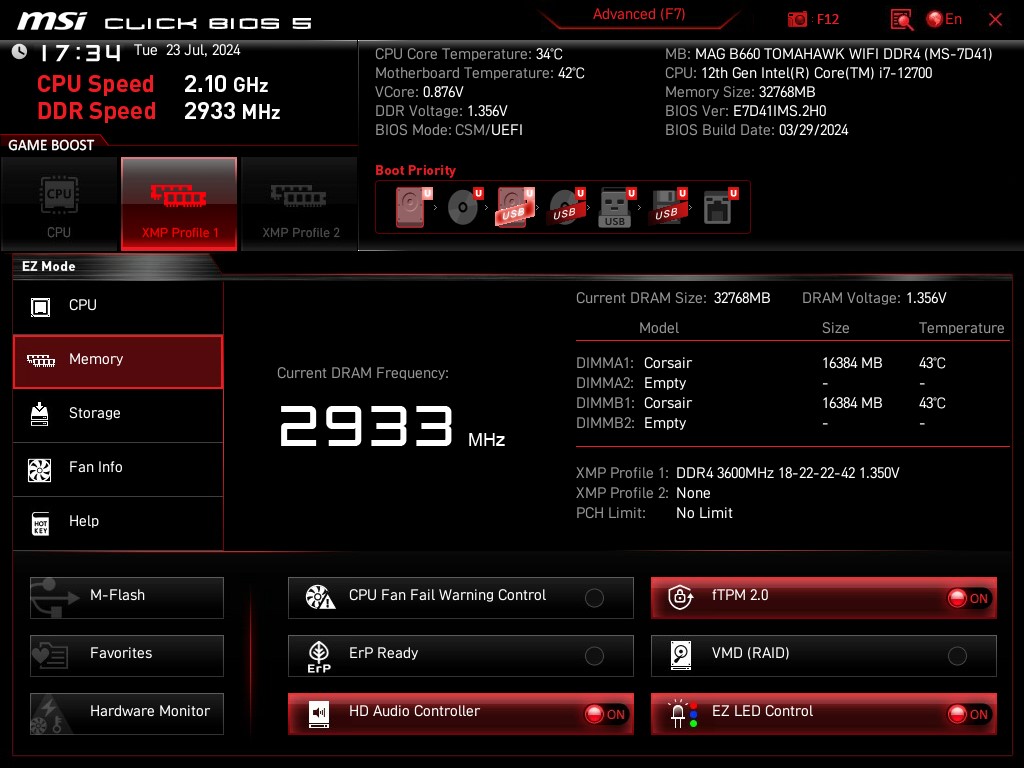Screen dimensions: 1024x768
Task: Enable XMP Profile 2 tile
Action: click(300, 204)
